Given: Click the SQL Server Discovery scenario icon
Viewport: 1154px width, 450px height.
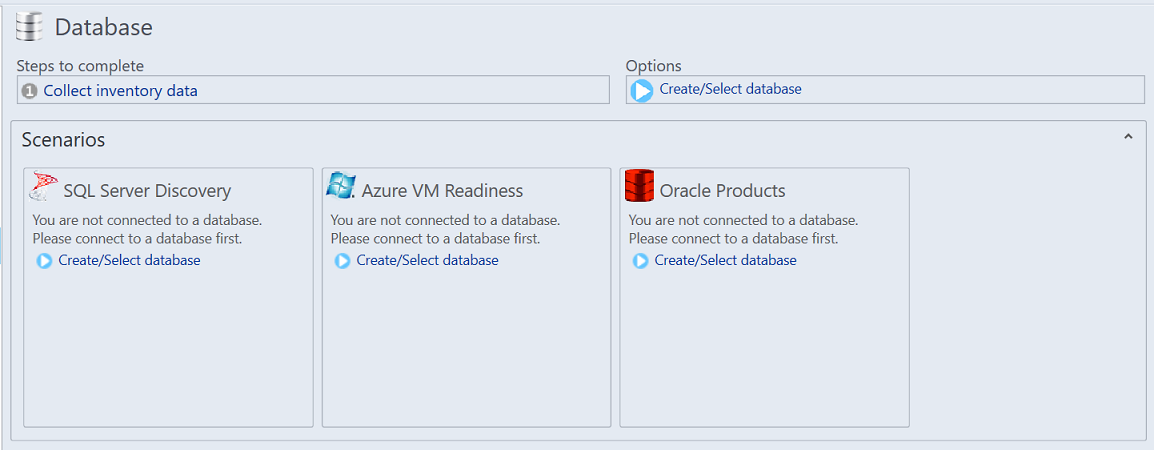Looking at the screenshot, I should pyautogui.click(x=45, y=187).
